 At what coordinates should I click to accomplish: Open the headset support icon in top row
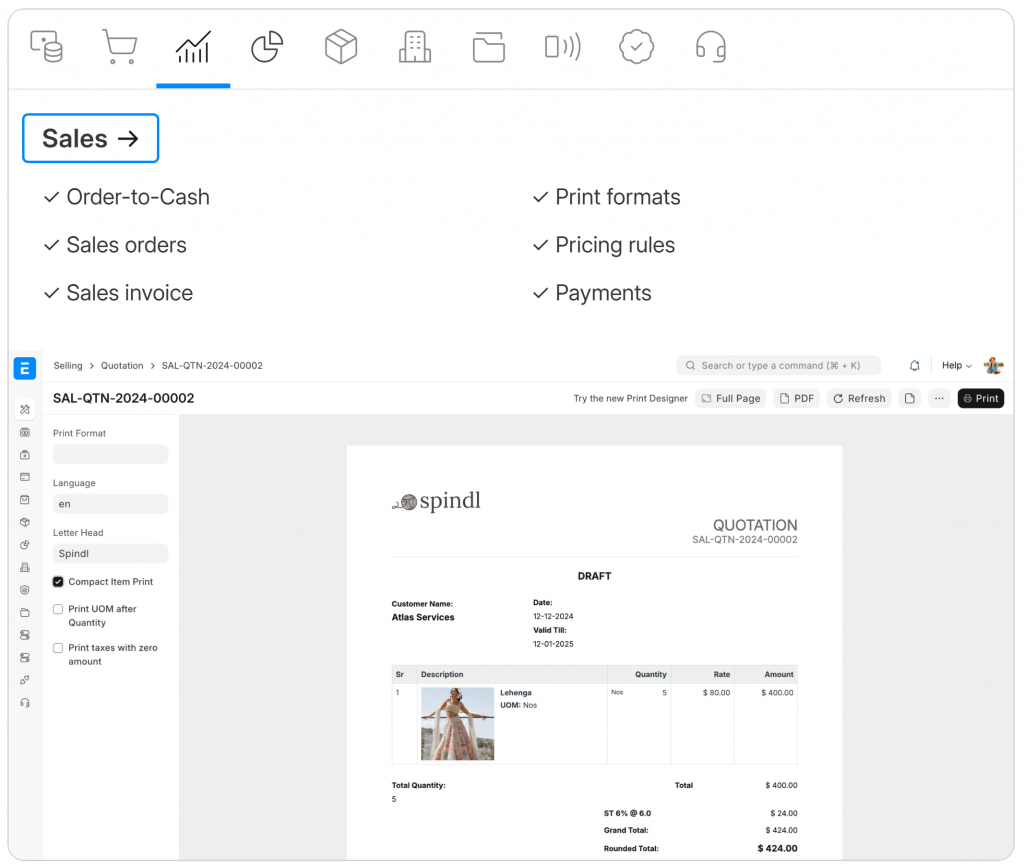click(x=710, y=47)
